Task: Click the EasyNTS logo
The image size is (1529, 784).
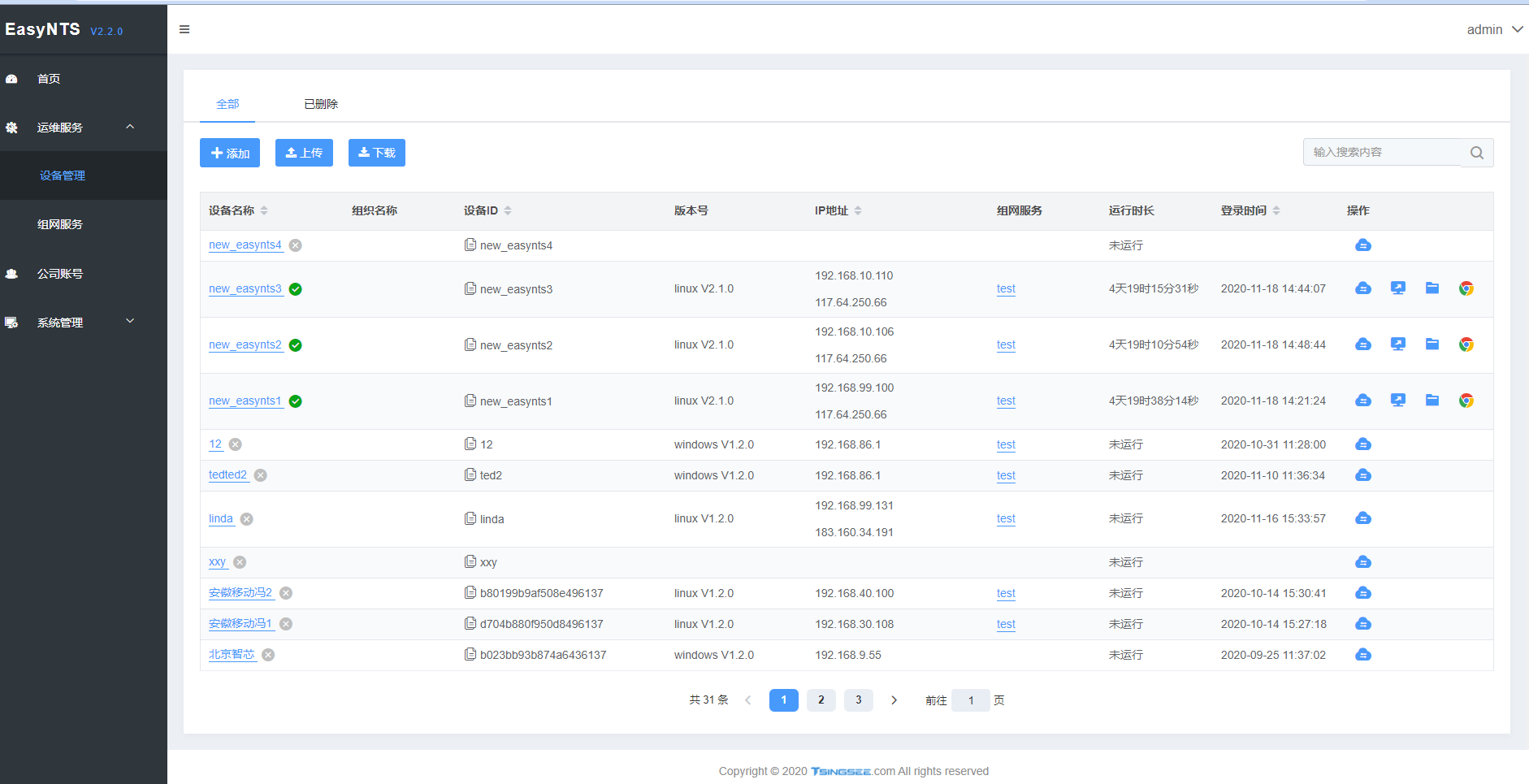Action: (x=42, y=29)
